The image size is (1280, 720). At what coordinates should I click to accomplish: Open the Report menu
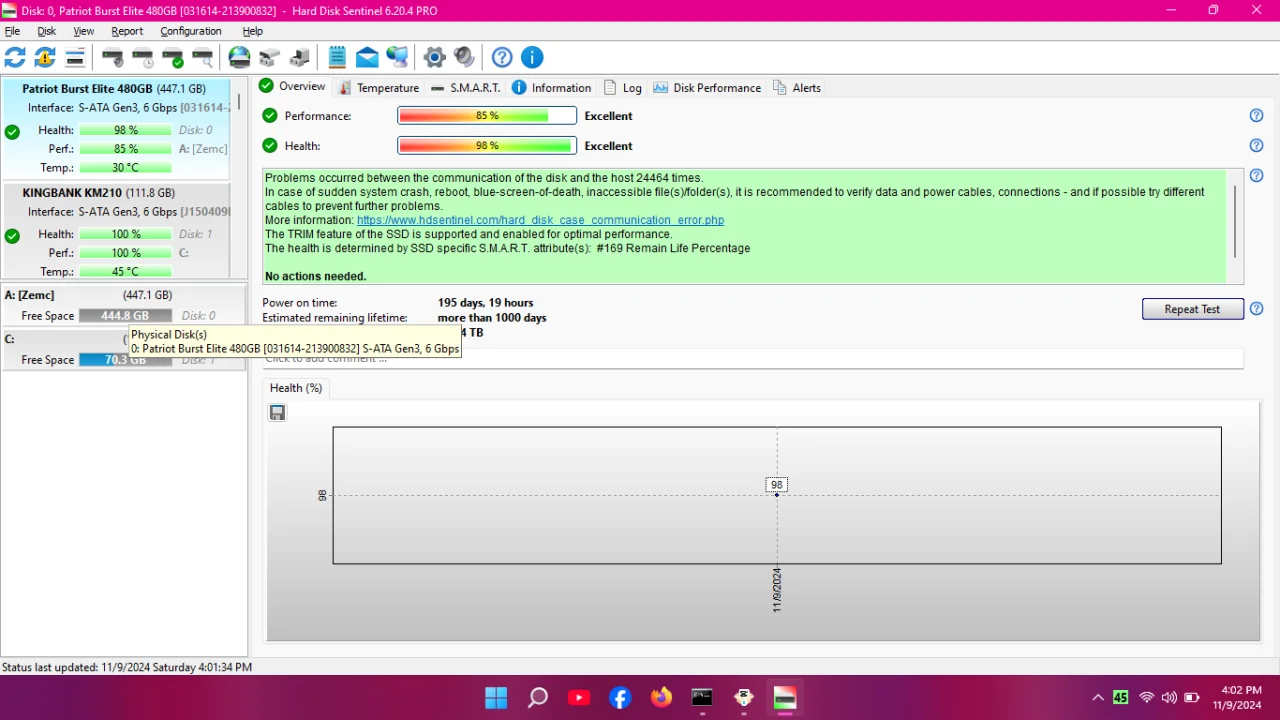coord(127,31)
